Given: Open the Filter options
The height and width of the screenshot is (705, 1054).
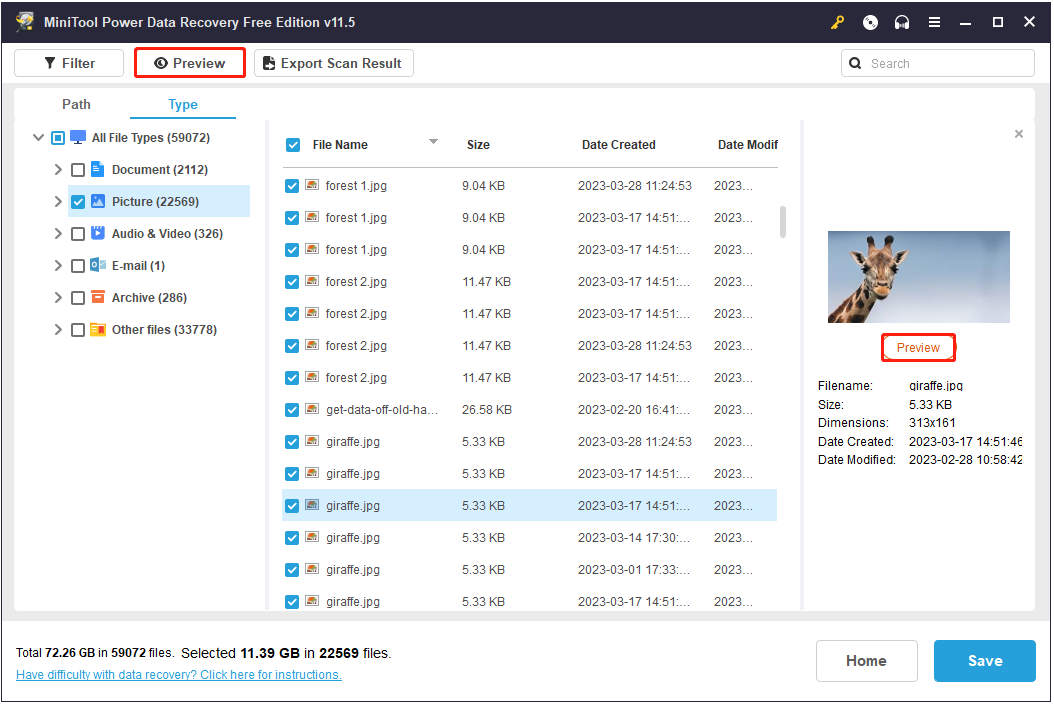Looking at the screenshot, I should [x=69, y=63].
